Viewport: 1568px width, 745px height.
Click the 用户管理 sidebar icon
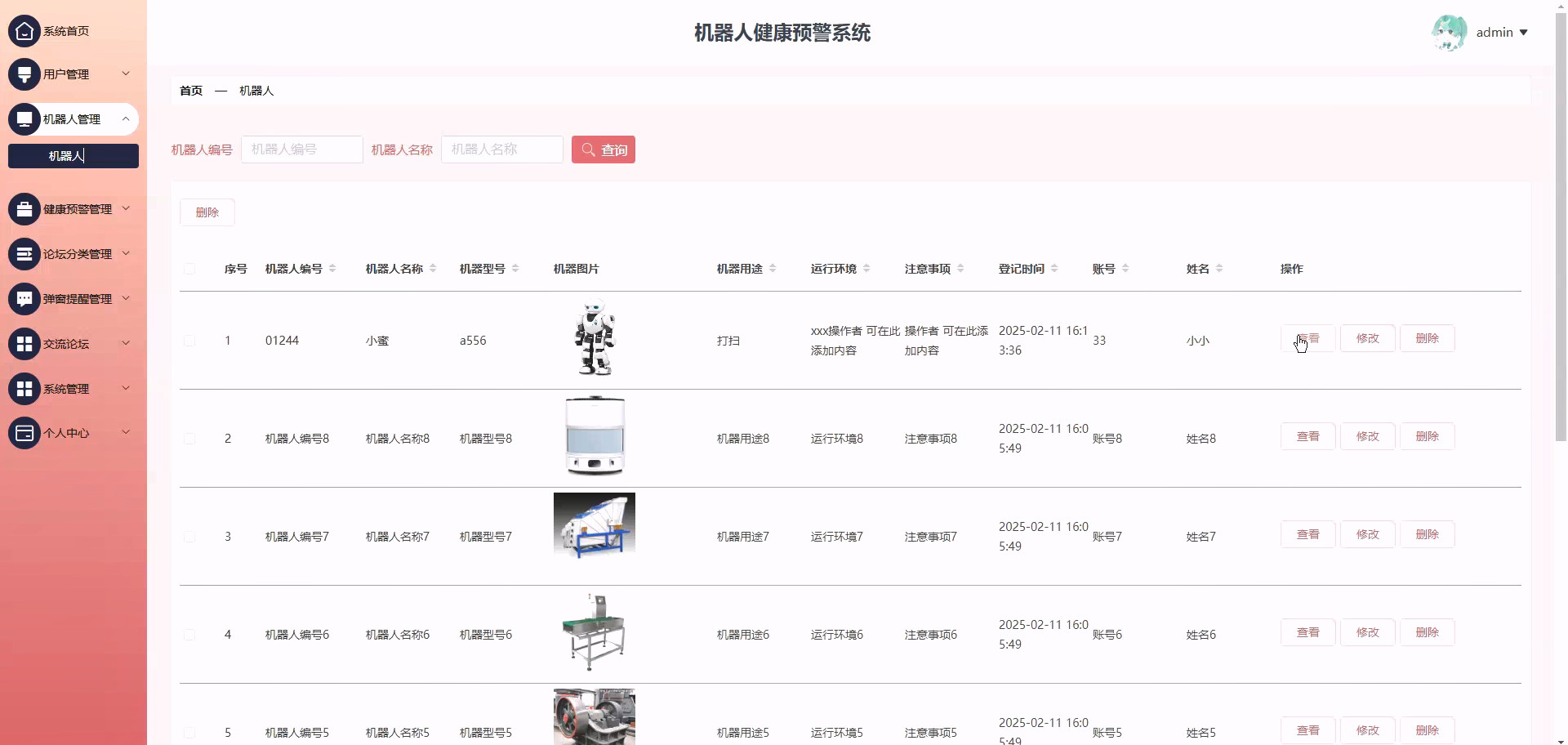click(24, 74)
